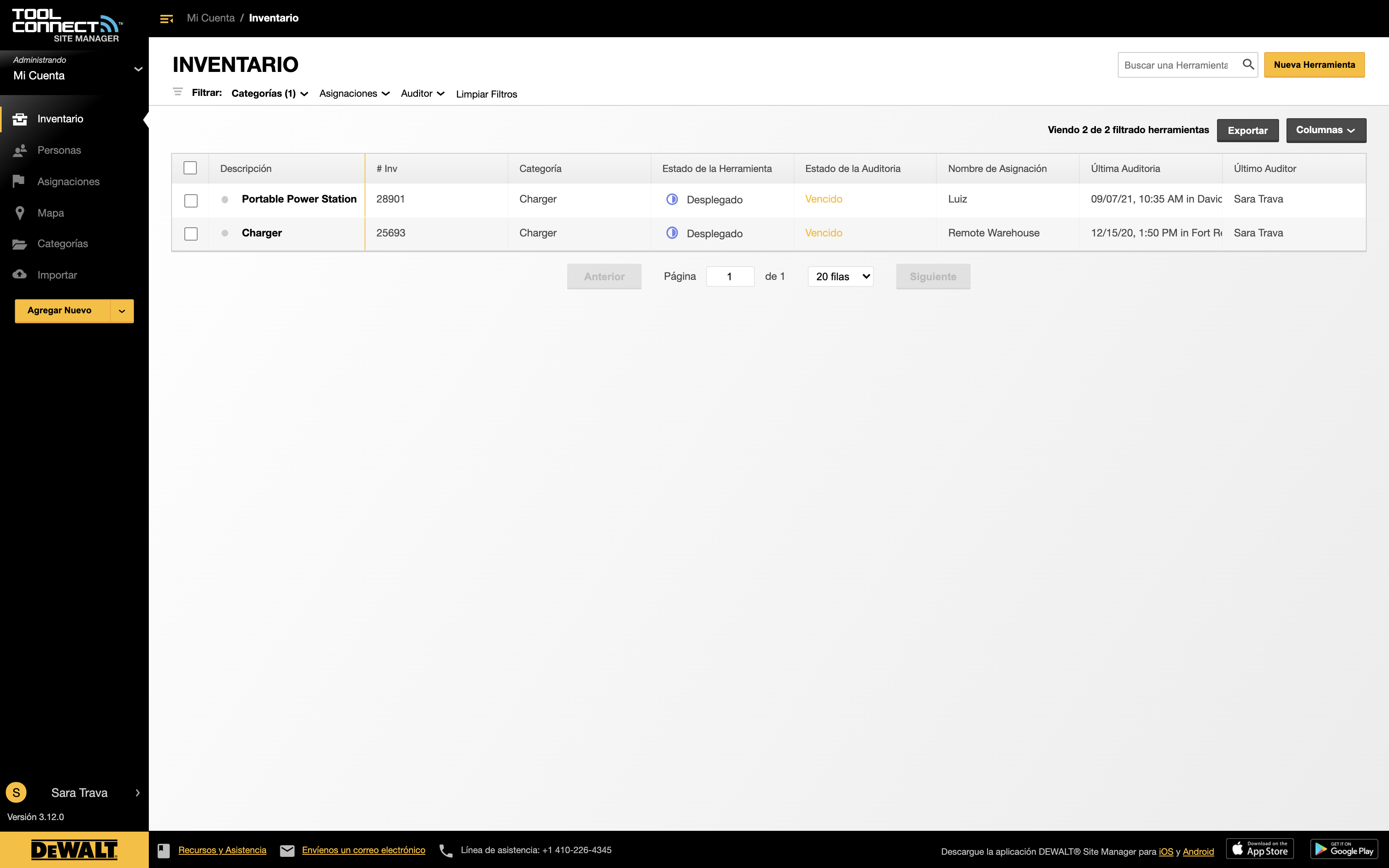Viewport: 1389px width, 868px height.
Task: Click gray status dot beside Charger description
Action: pos(225,233)
